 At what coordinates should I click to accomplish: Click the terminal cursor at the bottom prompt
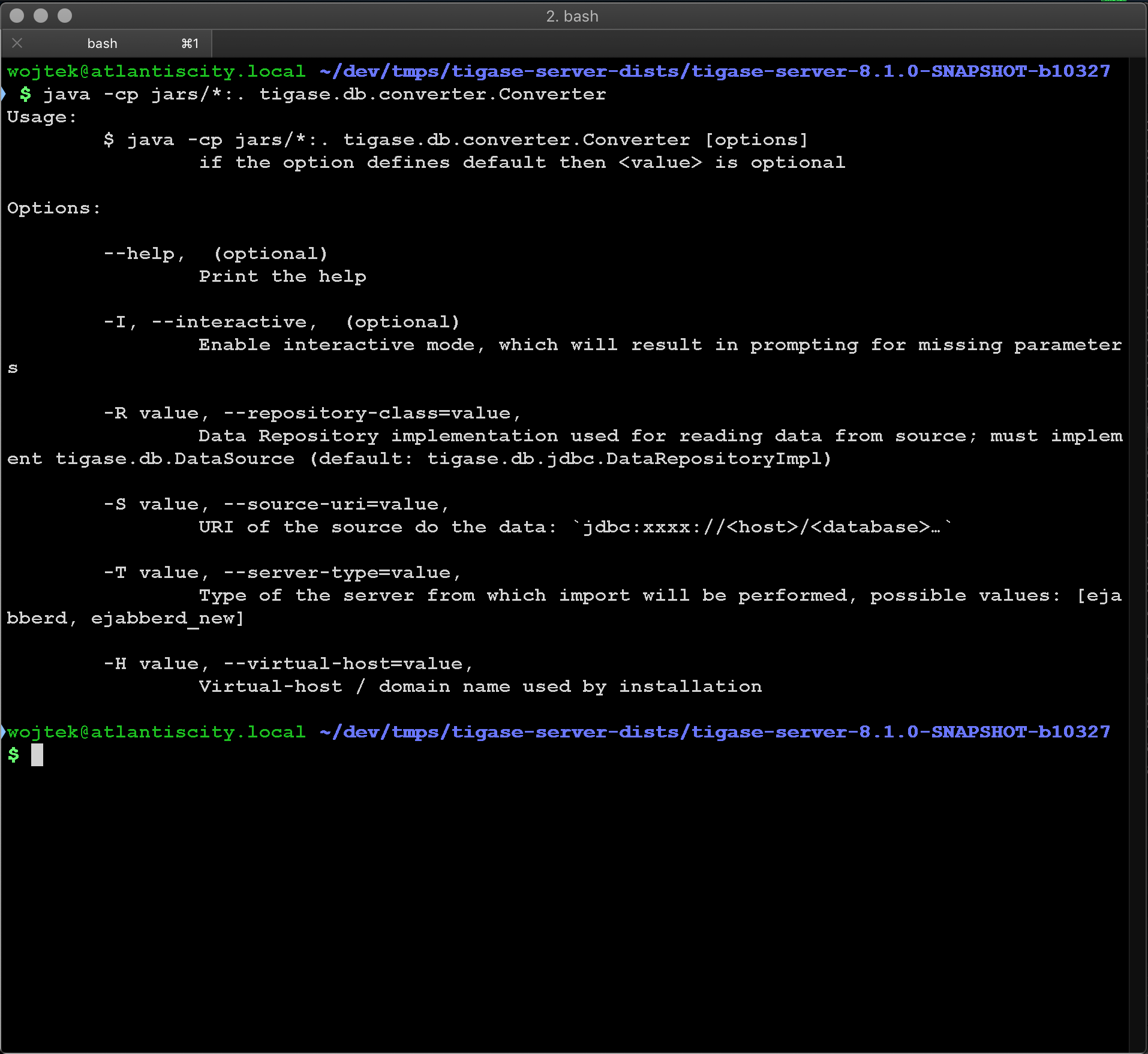[x=37, y=755]
